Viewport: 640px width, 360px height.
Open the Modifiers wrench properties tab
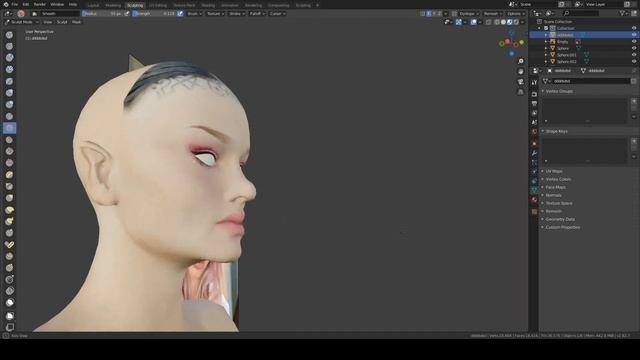pyautogui.click(x=534, y=153)
